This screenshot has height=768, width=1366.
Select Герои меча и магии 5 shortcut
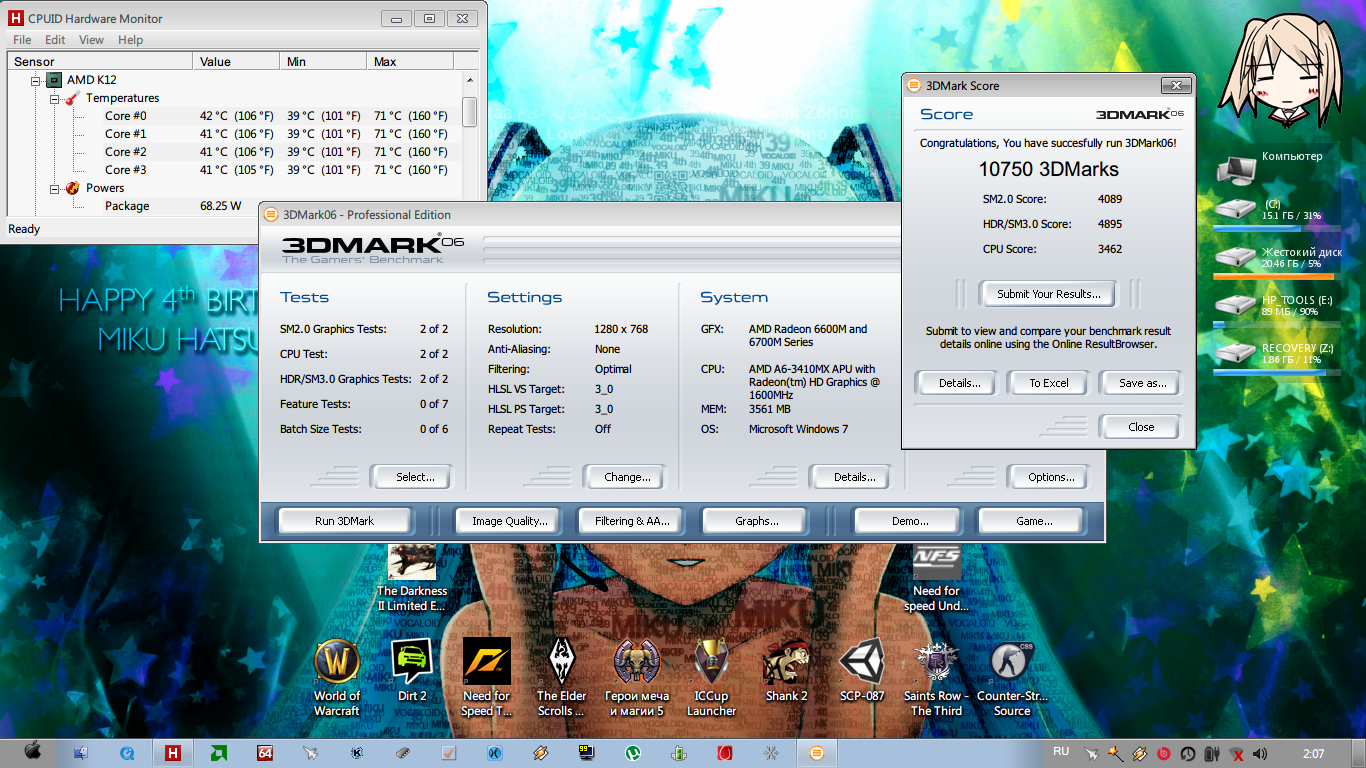click(637, 677)
